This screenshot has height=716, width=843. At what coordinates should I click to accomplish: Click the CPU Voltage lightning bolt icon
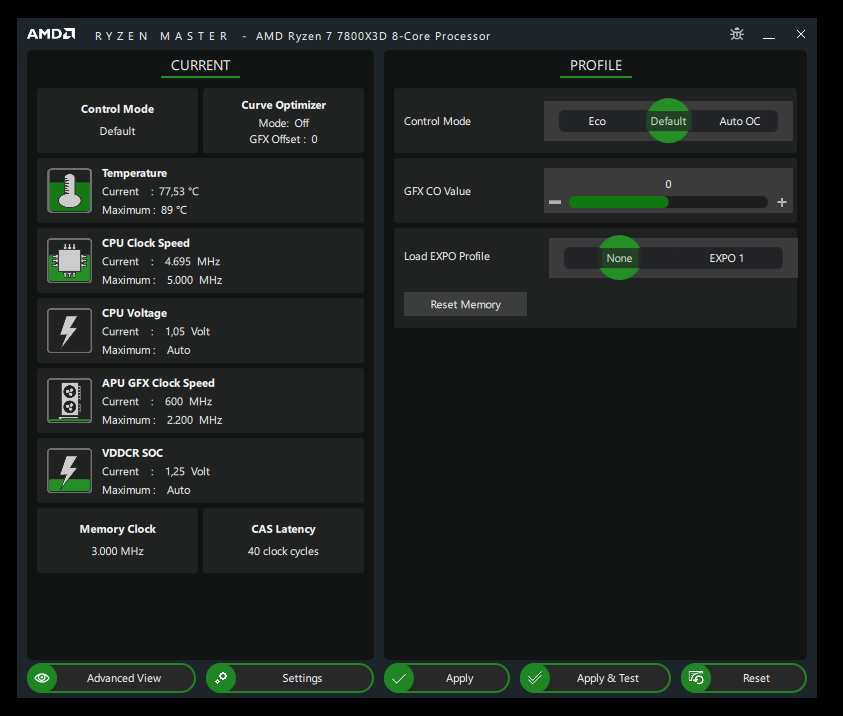pyautogui.click(x=69, y=330)
